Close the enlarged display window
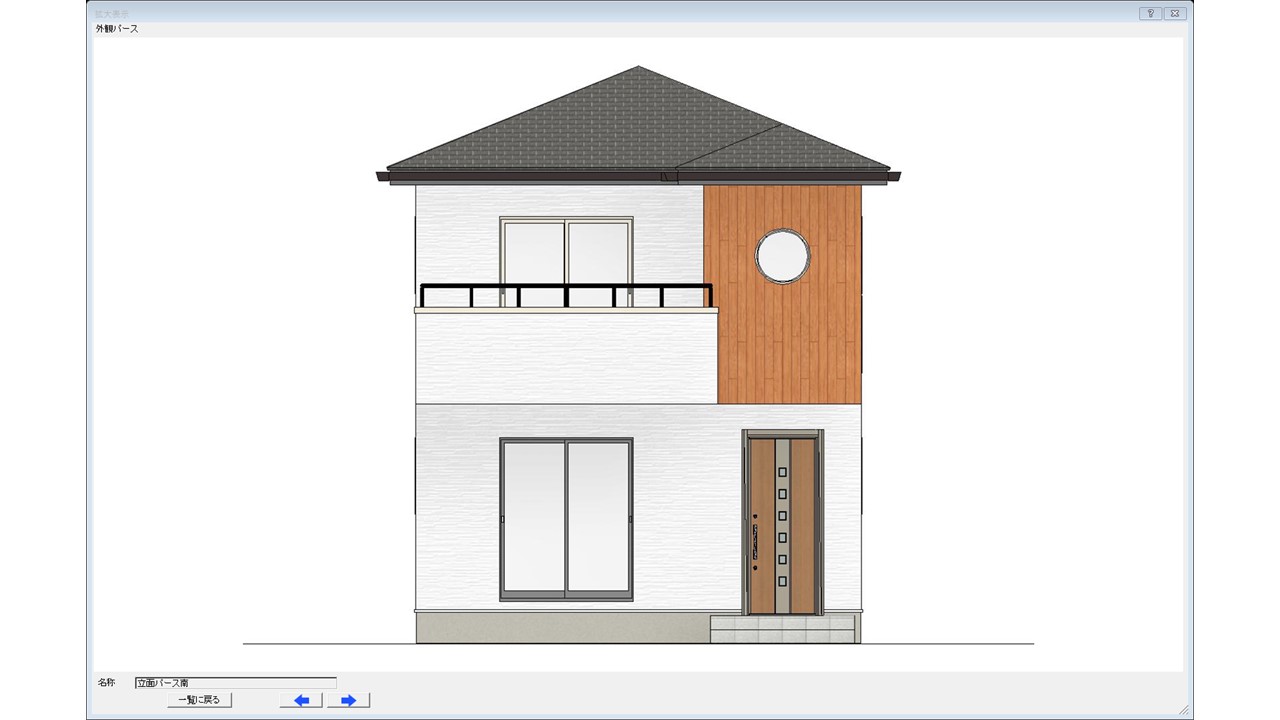1280x720 pixels. pos(1175,13)
